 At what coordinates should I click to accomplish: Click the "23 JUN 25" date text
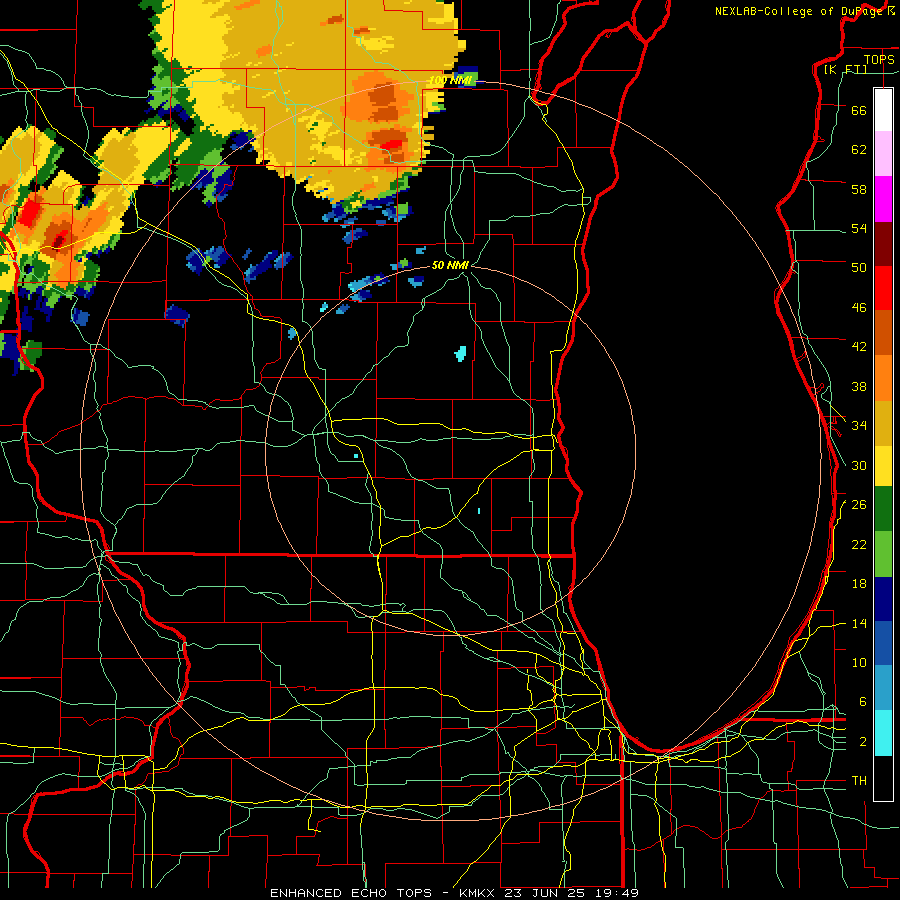tap(545, 893)
